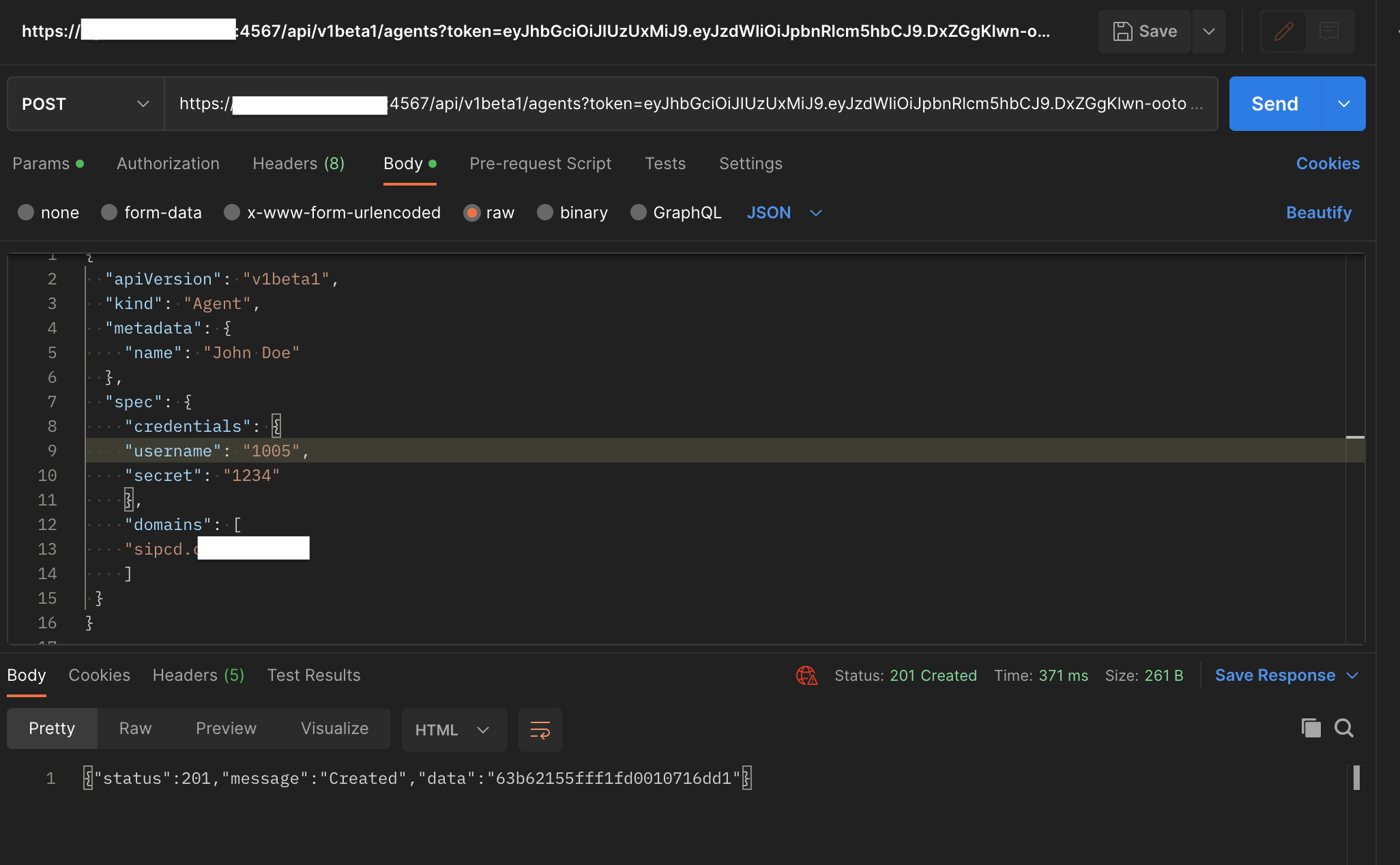This screenshot has width=1400, height=865.
Task: Open the HTML response format dropdown
Action: pos(453,730)
